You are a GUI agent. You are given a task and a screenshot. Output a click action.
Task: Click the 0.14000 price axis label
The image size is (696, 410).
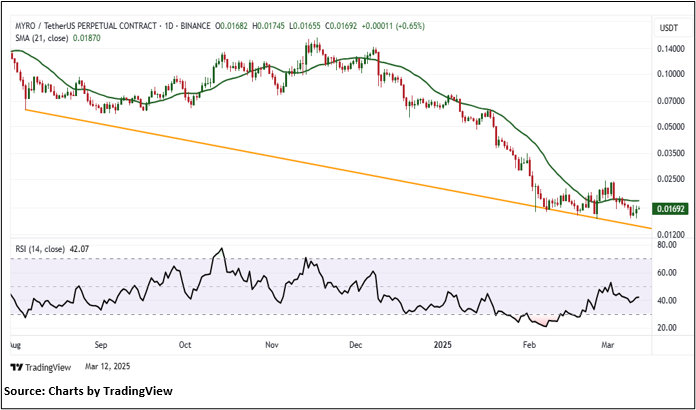pyautogui.click(x=668, y=49)
